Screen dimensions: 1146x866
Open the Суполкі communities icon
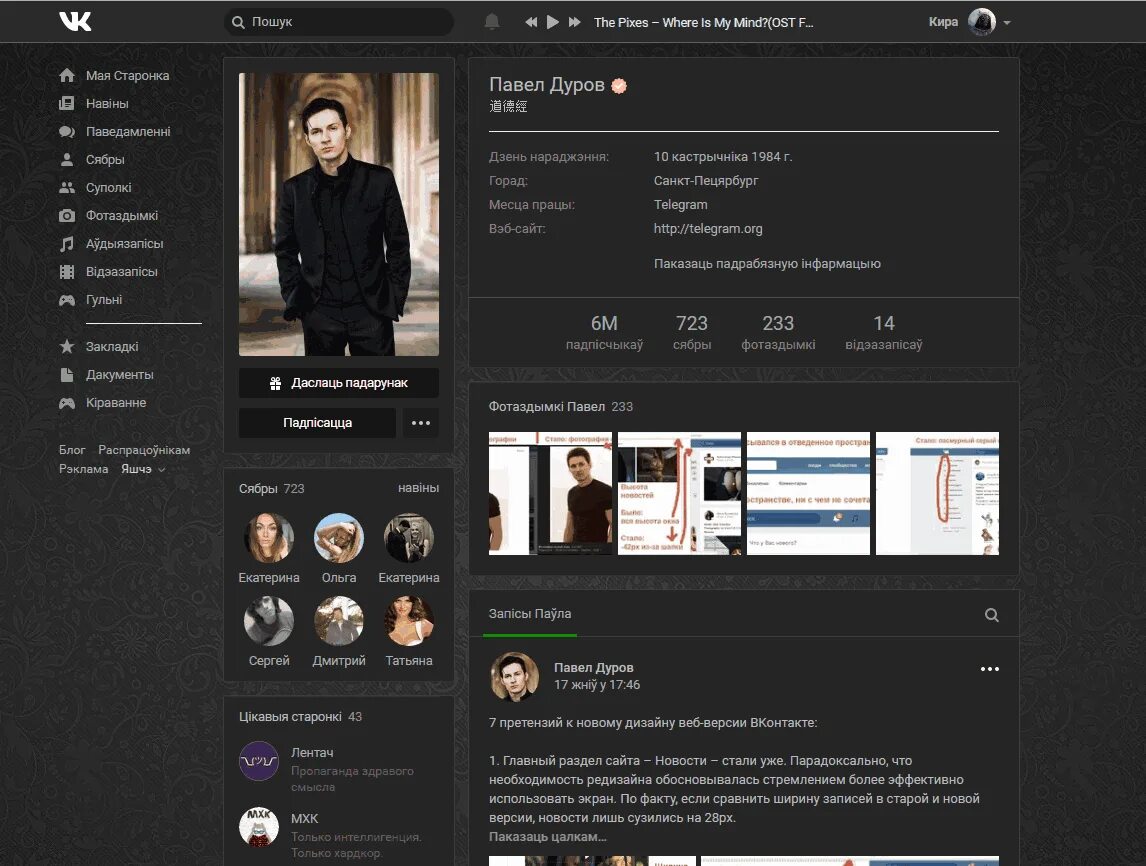click(x=67, y=187)
